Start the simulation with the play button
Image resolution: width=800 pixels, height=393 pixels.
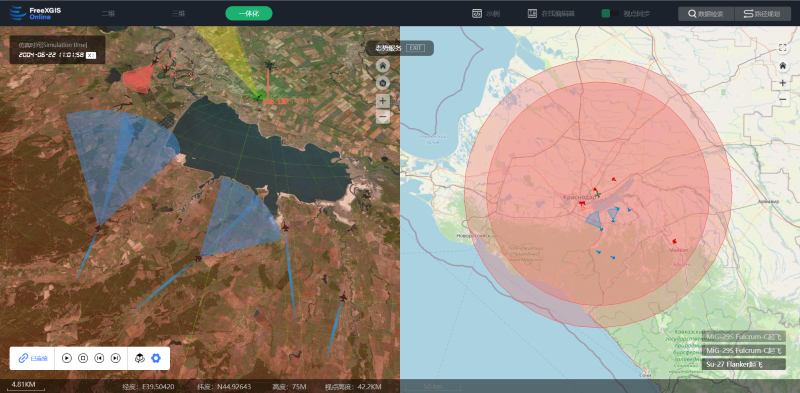pos(67,358)
